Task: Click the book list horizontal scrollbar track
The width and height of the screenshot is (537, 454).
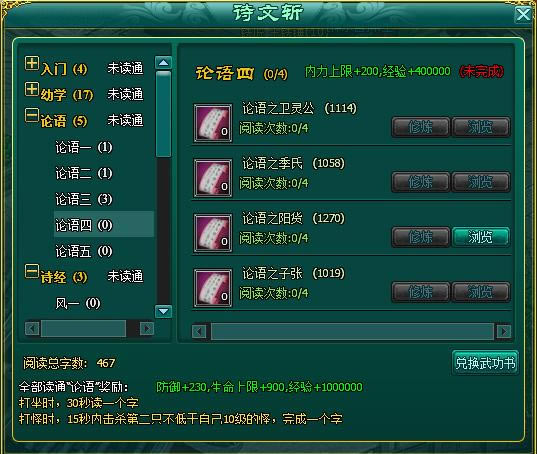Action: coord(352,331)
